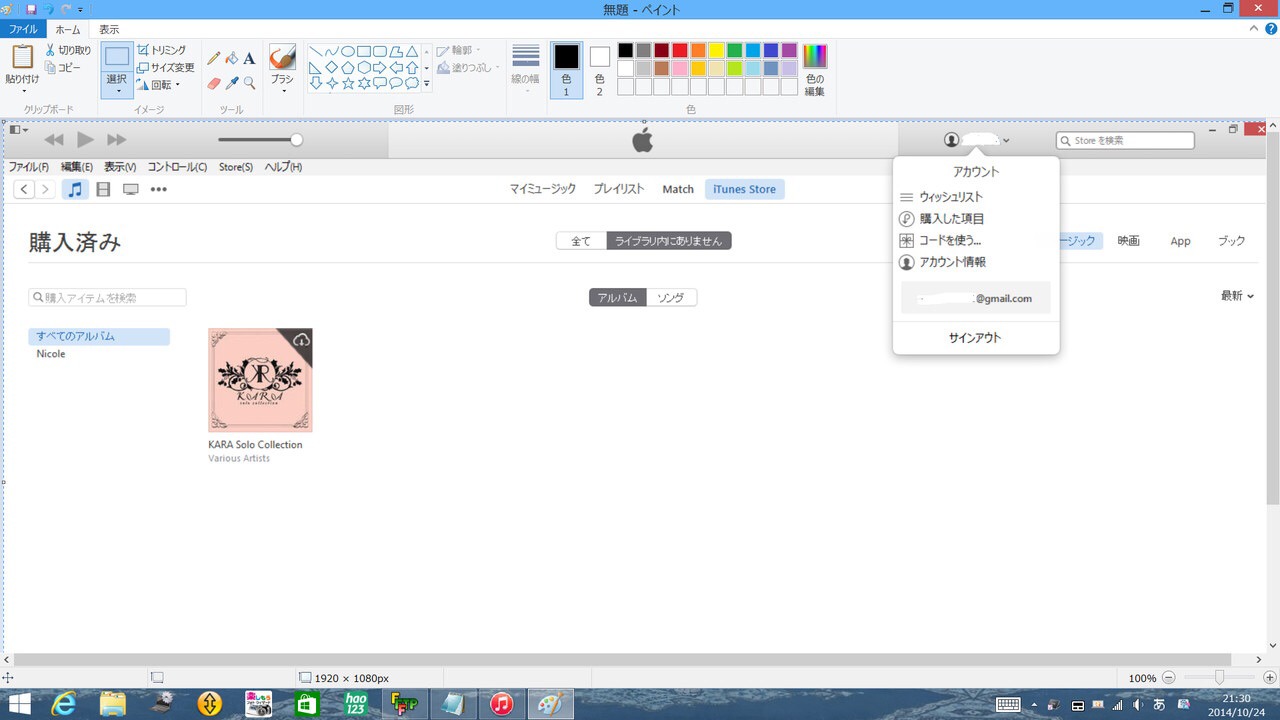This screenshot has height=720, width=1280.
Task: Click the Cut (切り取り) button
Action: (67, 50)
